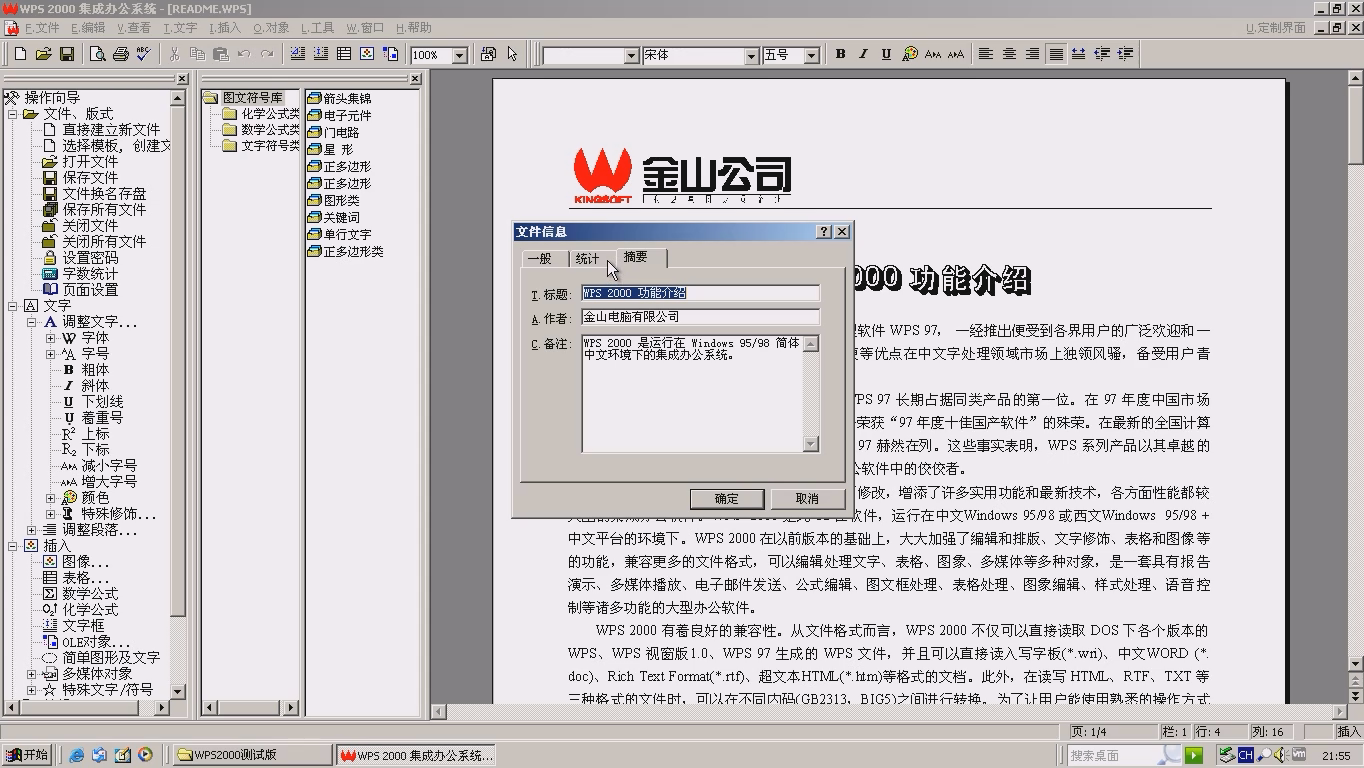The width and height of the screenshot is (1364, 768).
Task: Expand the 多媒体对象 tree node
Action: click(32, 674)
